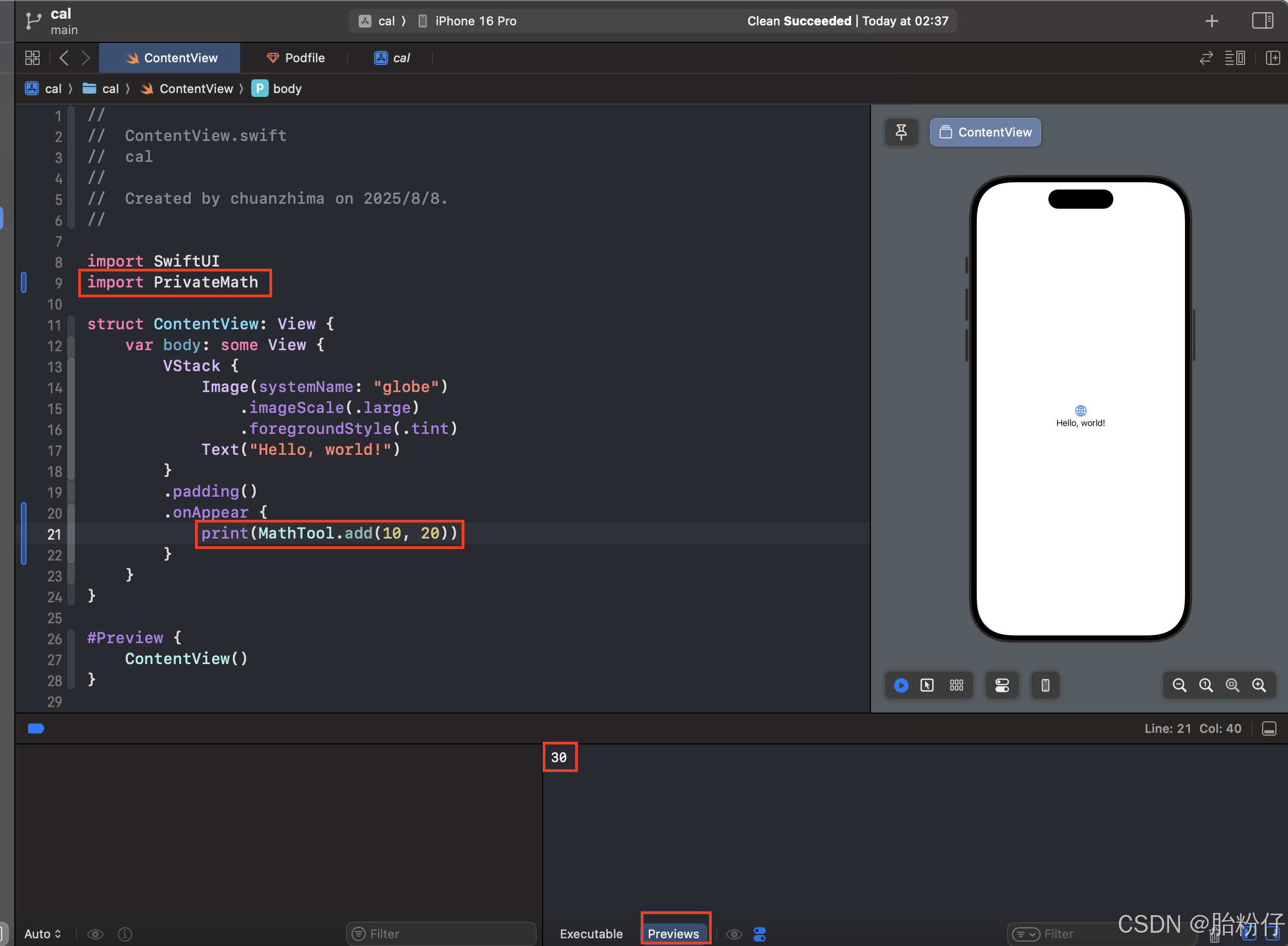
Task: Click the blue breakpoint indicator tag
Action: click(x=36, y=728)
